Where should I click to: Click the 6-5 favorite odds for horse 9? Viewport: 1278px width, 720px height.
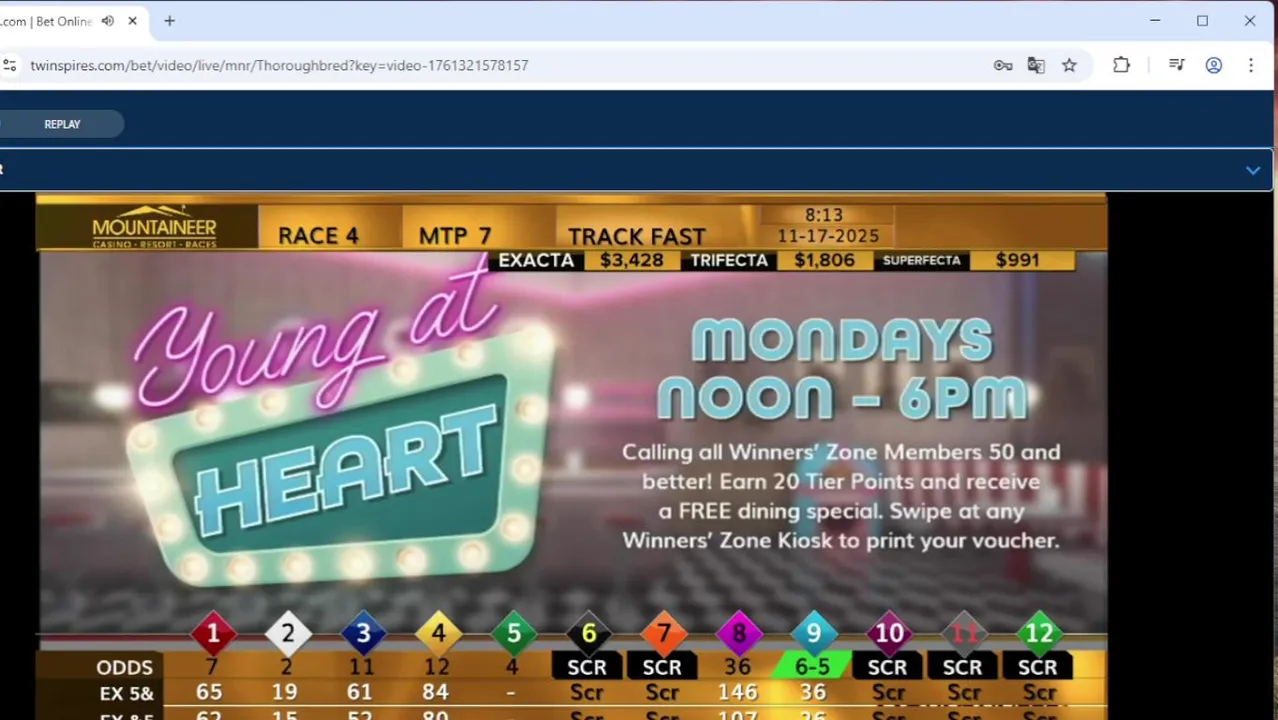[x=812, y=667]
